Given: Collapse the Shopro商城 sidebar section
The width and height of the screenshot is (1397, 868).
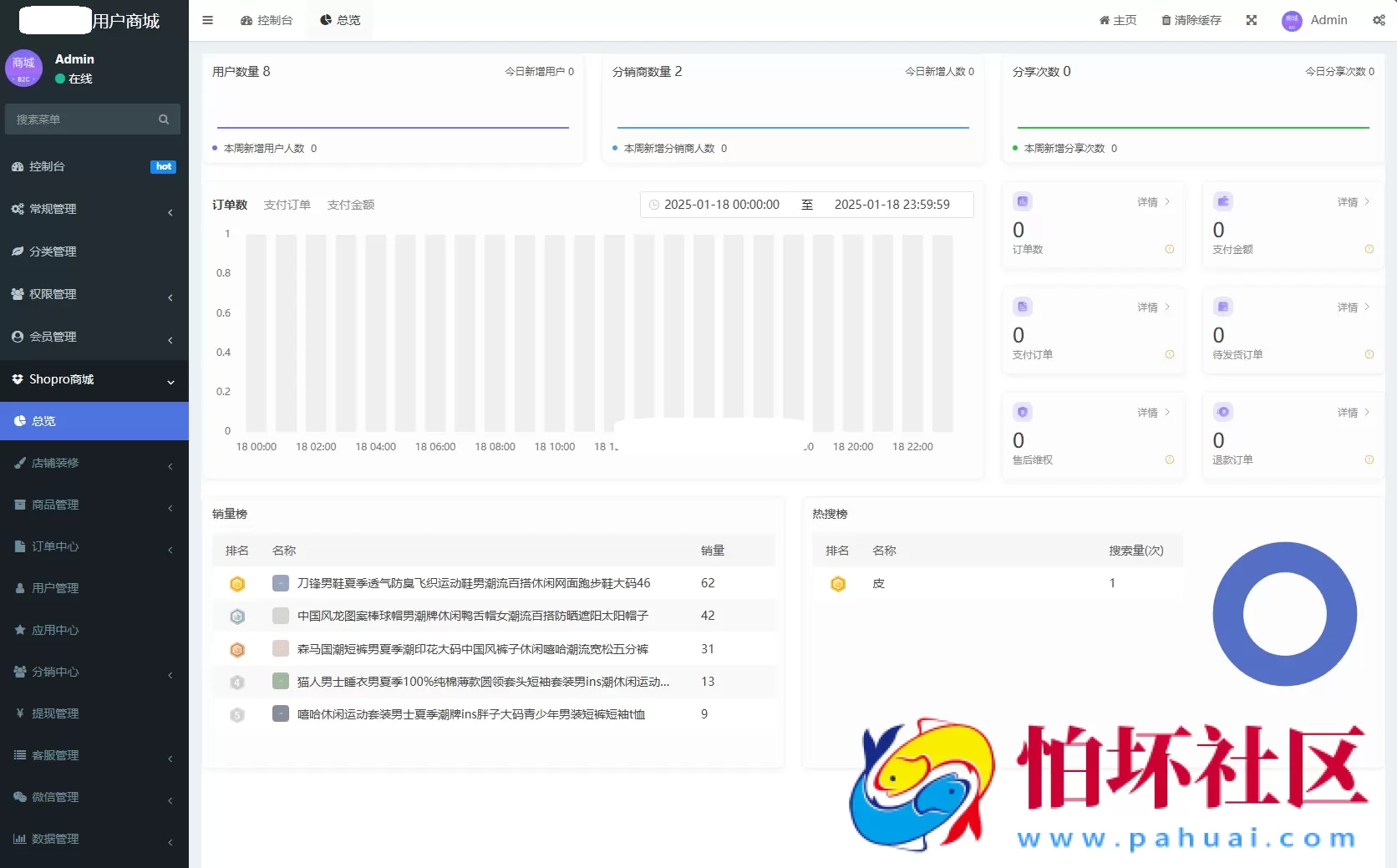Looking at the screenshot, I should [x=92, y=379].
